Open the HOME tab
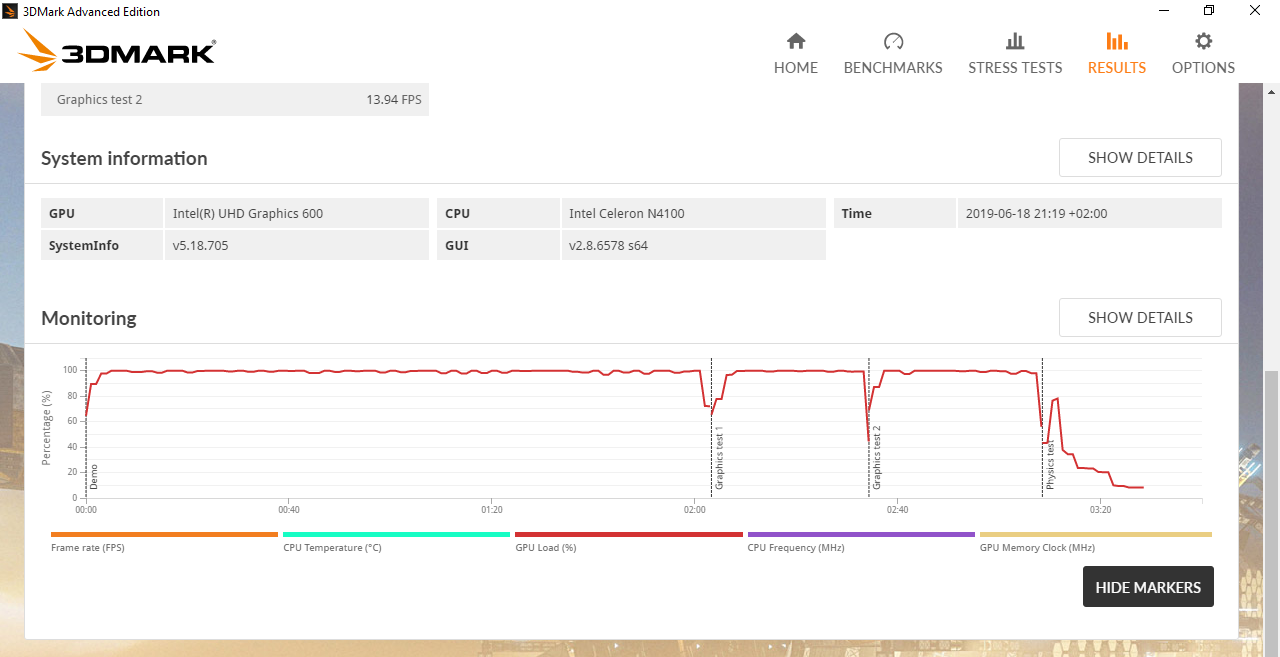Viewport: 1280px width, 657px height. point(796,54)
